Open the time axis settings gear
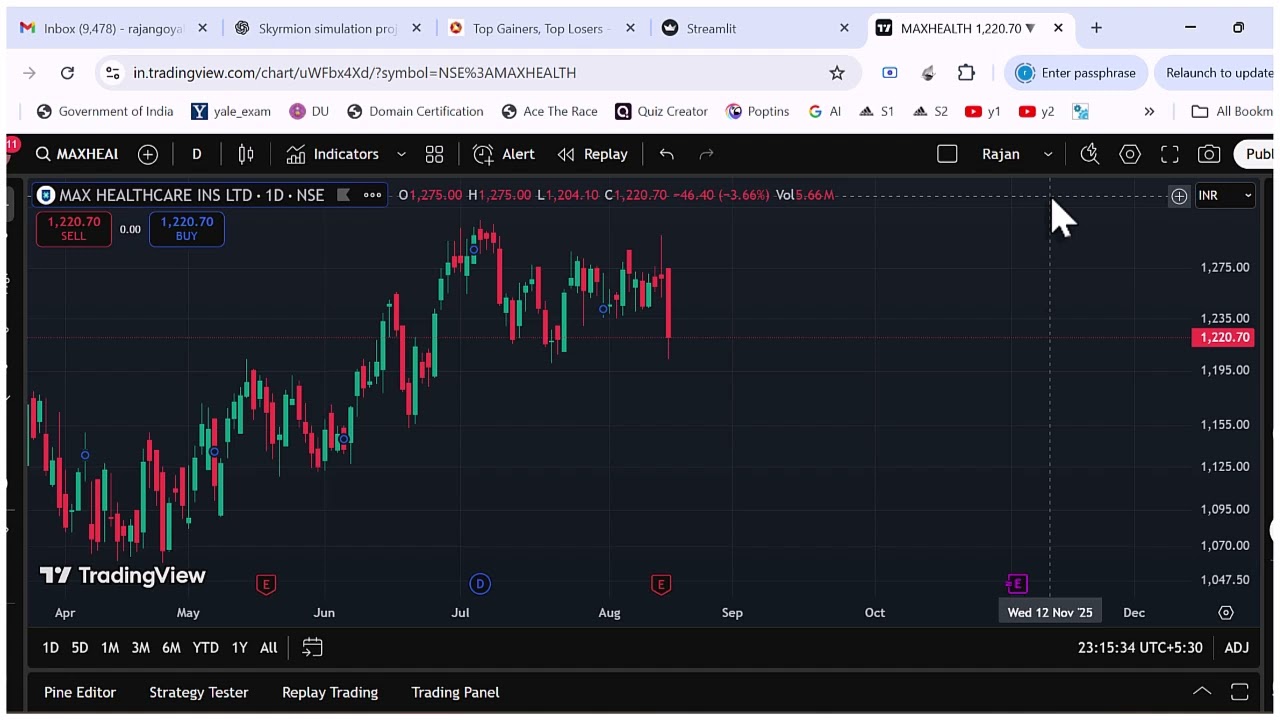Screen dimensions: 1280x720 [1226, 612]
